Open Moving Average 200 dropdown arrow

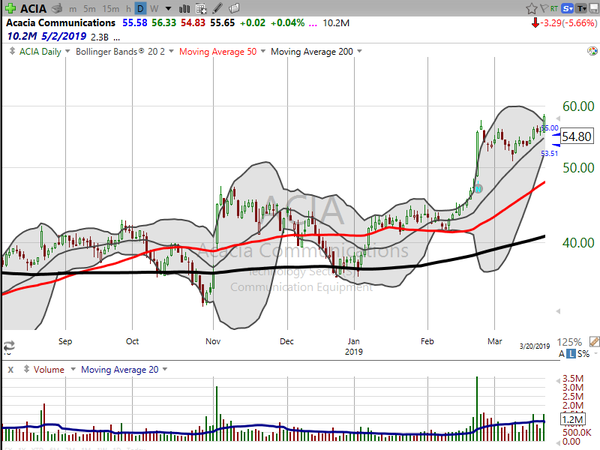359,51
